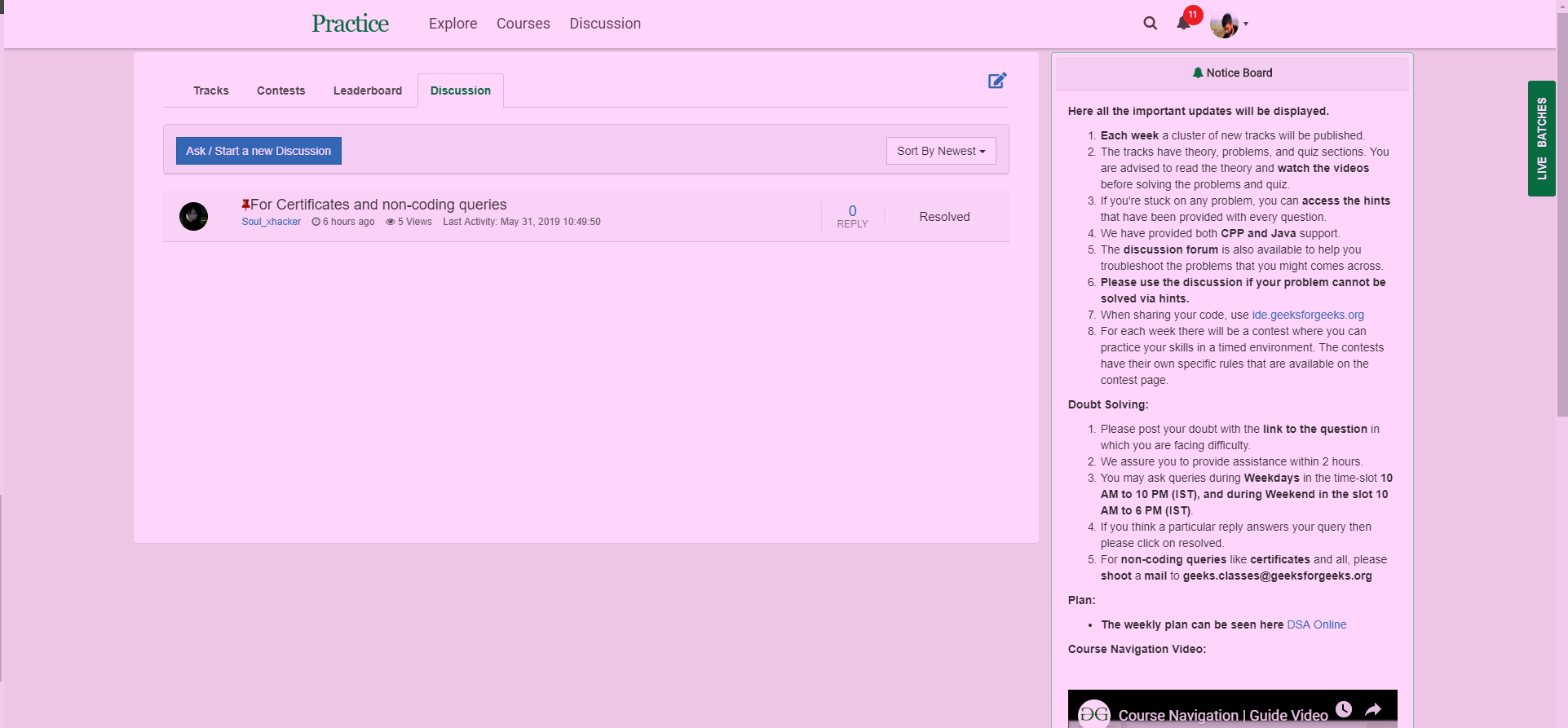Go to Courses in top navigation

coord(523,24)
